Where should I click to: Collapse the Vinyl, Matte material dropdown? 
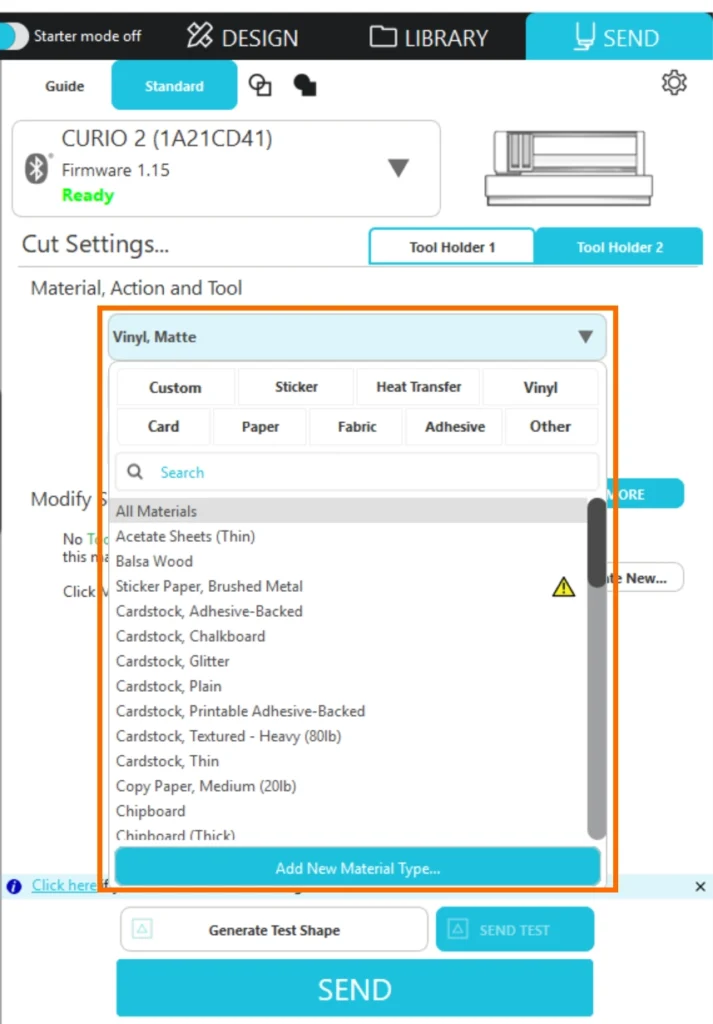(585, 337)
